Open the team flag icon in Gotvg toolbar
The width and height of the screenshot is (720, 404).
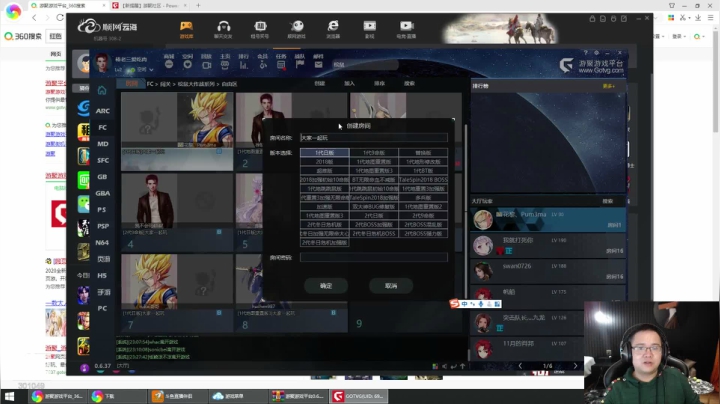pos(299,62)
